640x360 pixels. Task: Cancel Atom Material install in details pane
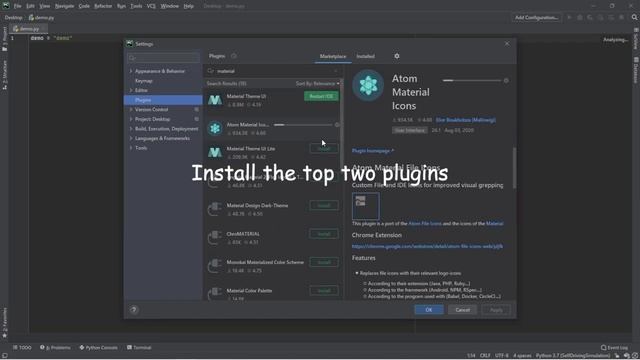(x=506, y=80)
